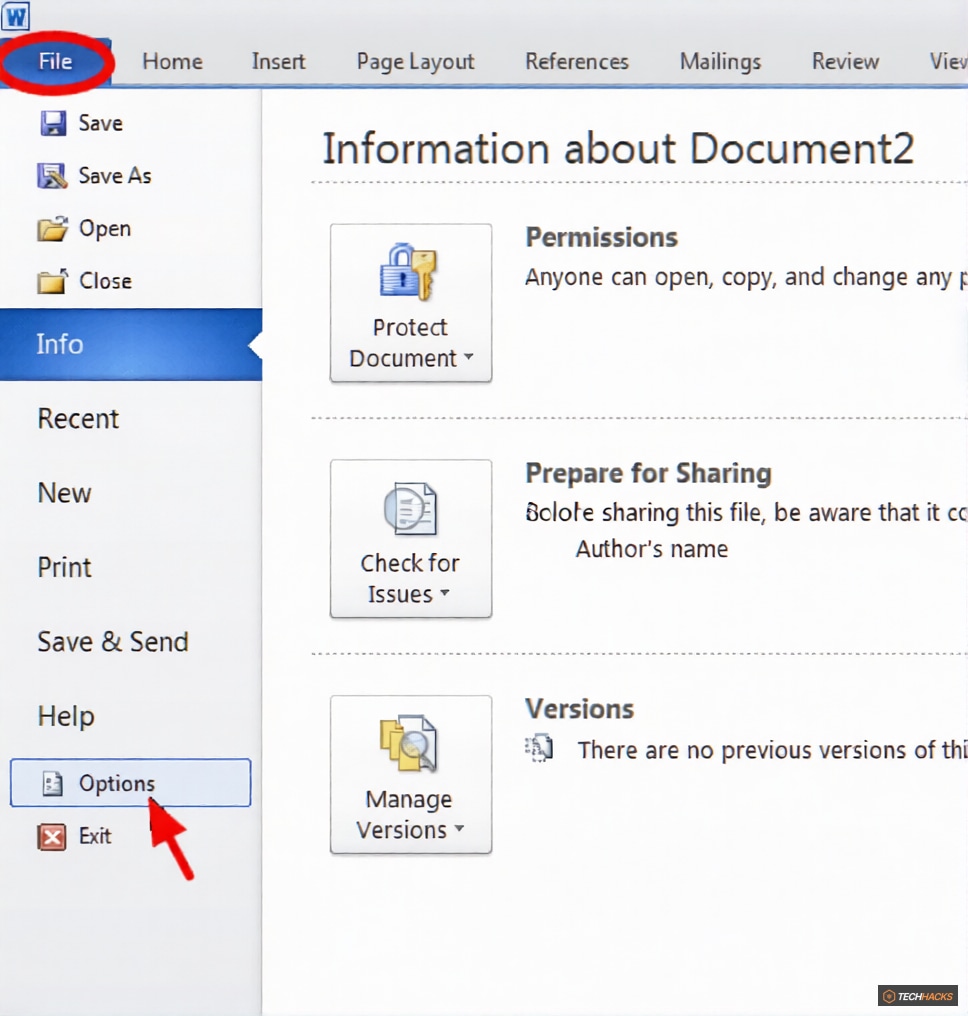Open a document via the Open folder icon
The image size is (968, 1016).
coord(54,228)
